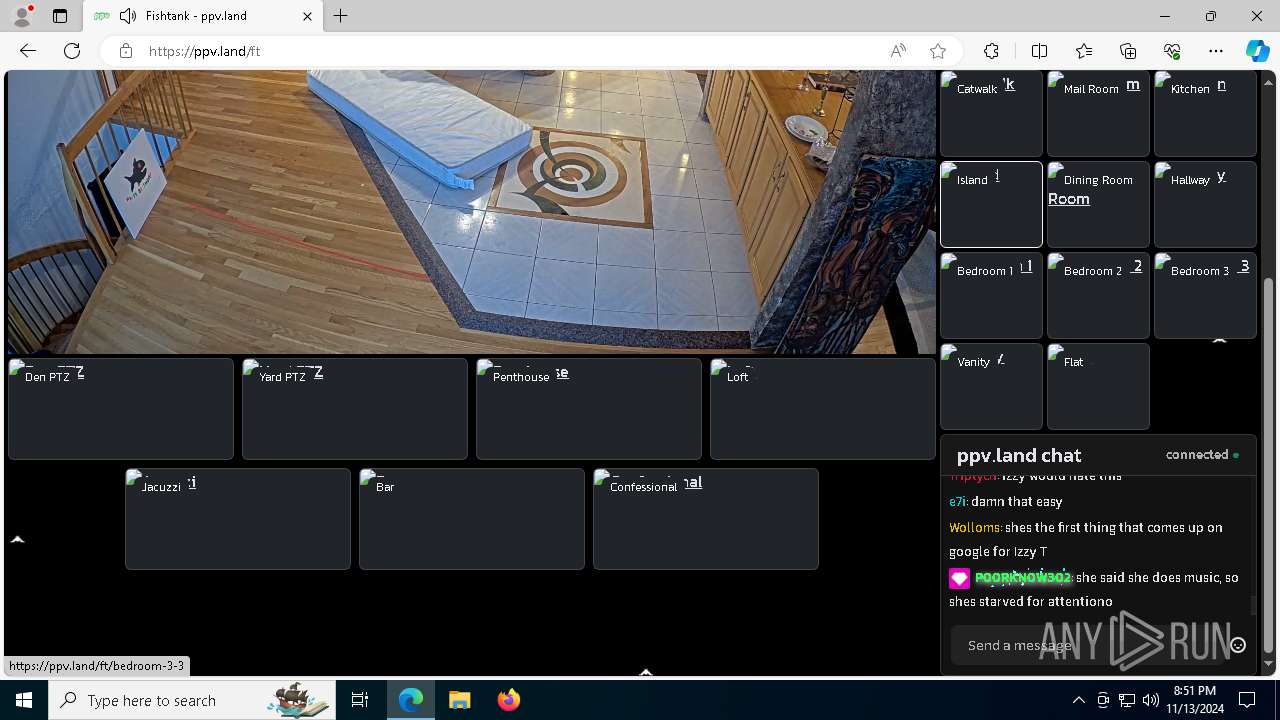Add this page to favorites
This screenshot has height=720, width=1280.
[x=937, y=51]
